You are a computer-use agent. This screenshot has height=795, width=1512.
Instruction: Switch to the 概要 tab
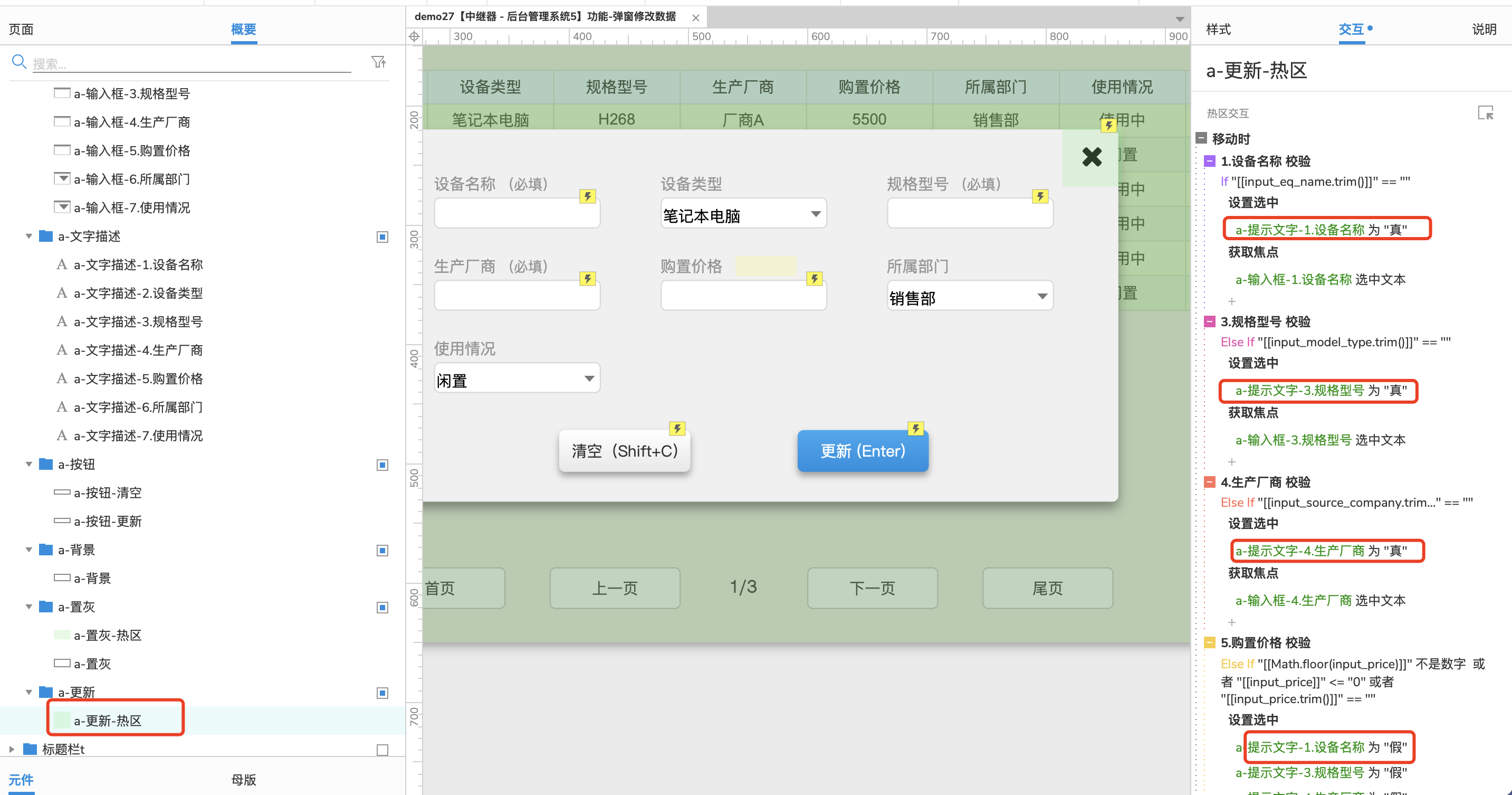[x=243, y=29]
